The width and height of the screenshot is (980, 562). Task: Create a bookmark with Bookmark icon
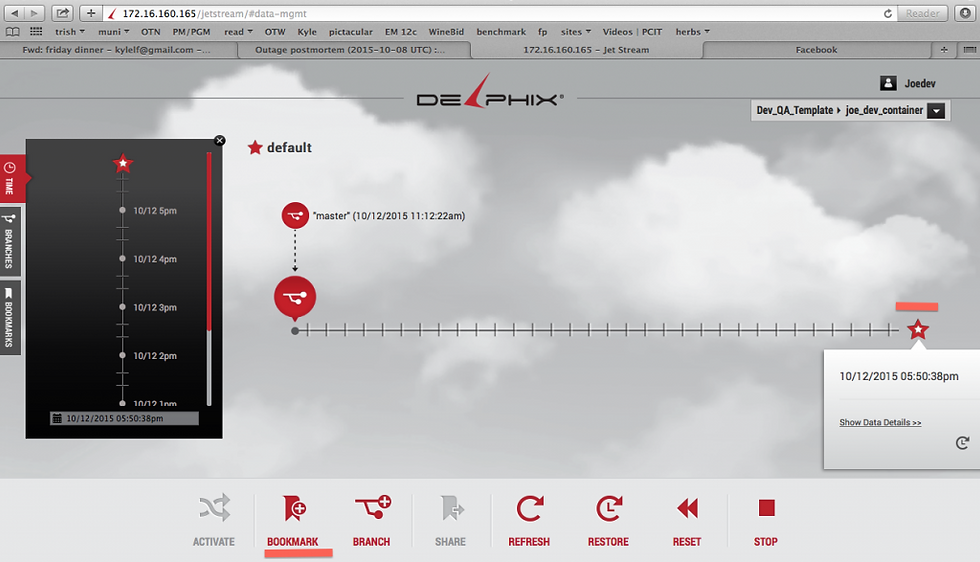[294, 508]
